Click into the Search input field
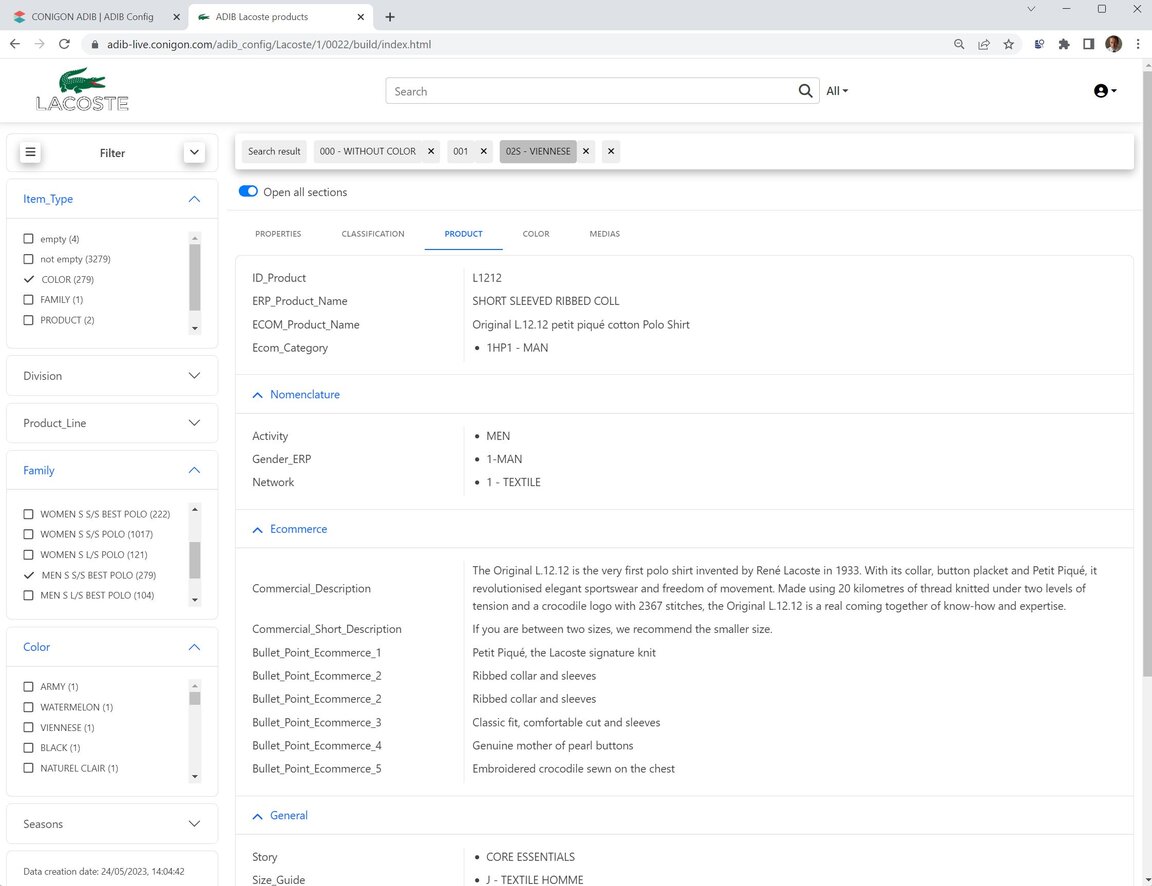 point(591,91)
